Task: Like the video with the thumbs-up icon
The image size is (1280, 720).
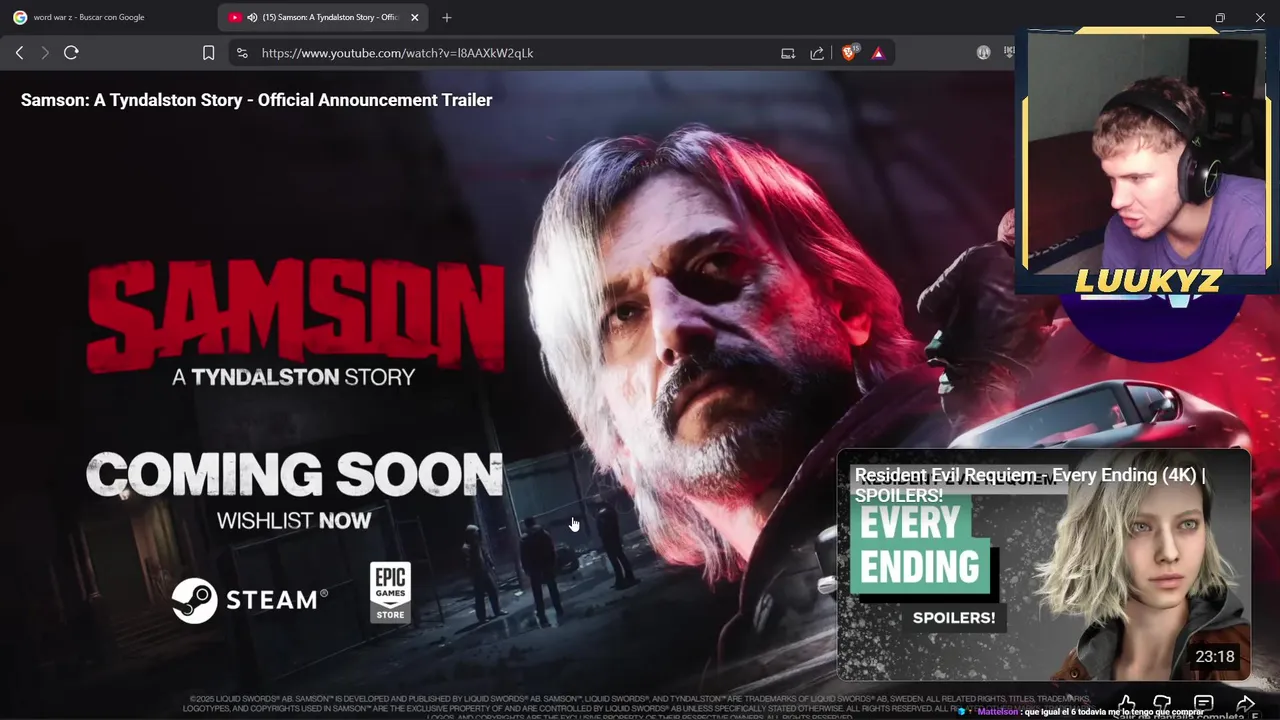Action: [1127, 704]
